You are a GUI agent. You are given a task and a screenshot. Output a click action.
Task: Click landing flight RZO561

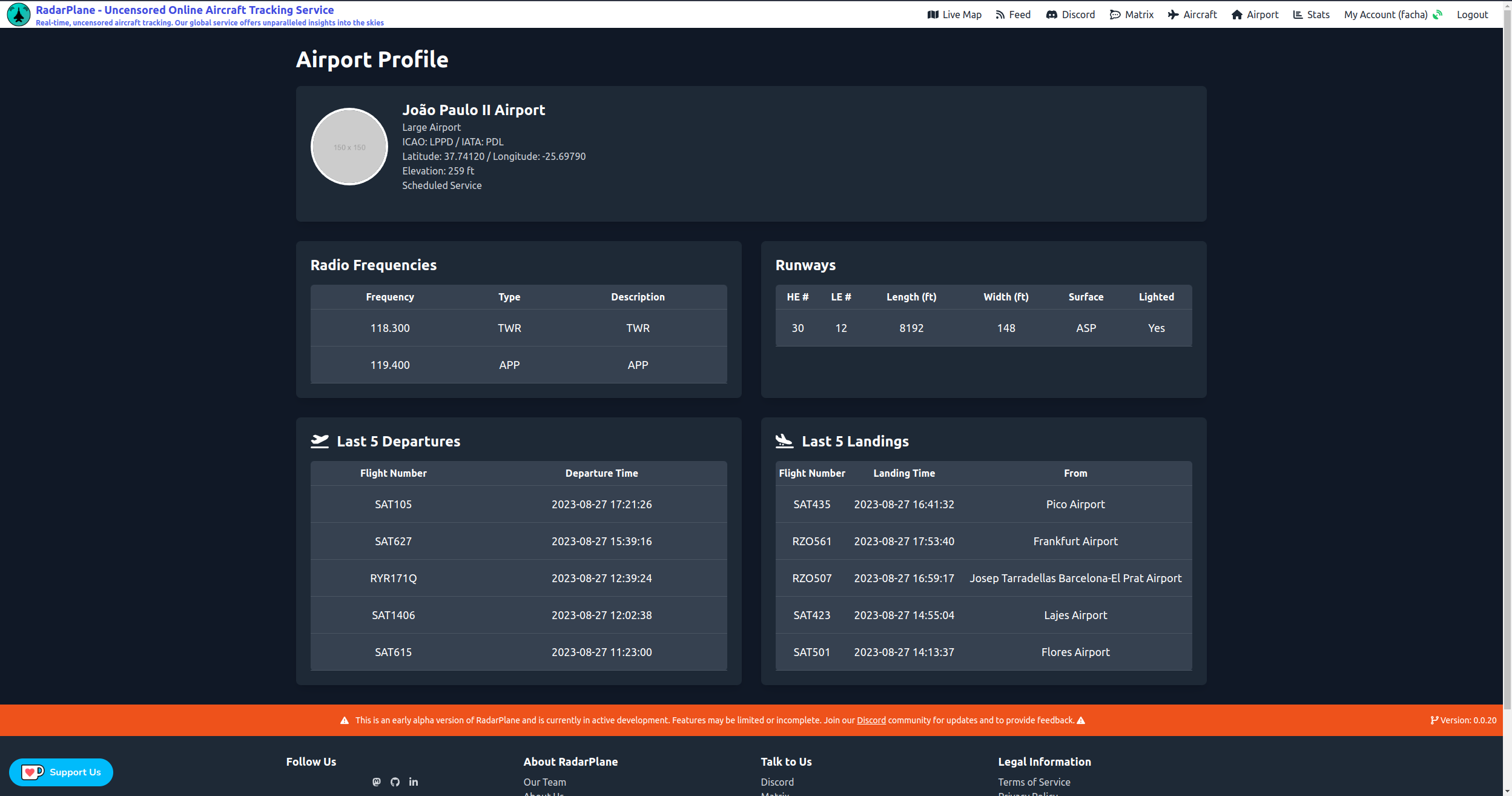(x=812, y=541)
